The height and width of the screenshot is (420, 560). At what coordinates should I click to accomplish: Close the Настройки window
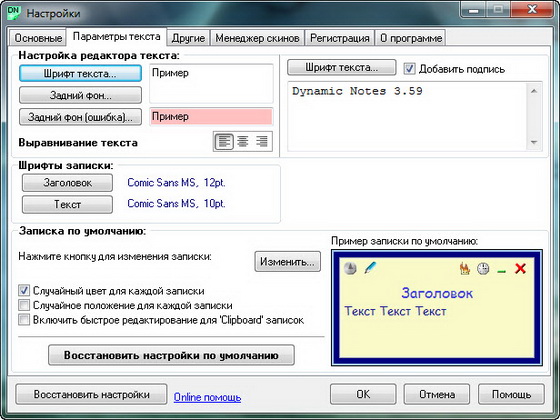coord(532,9)
